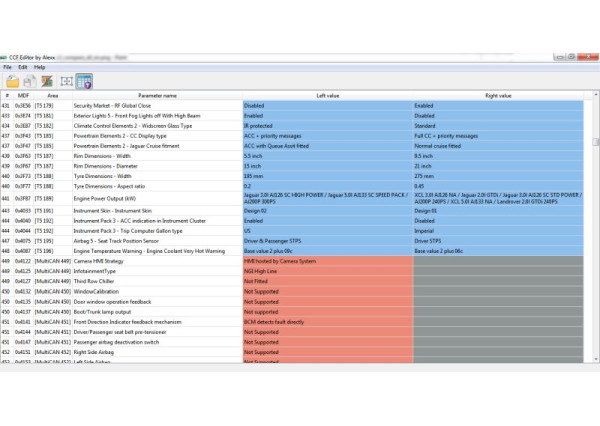The height and width of the screenshot is (426, 600).
Task: Open the Help menu
Action: click(x=39, y=67)
